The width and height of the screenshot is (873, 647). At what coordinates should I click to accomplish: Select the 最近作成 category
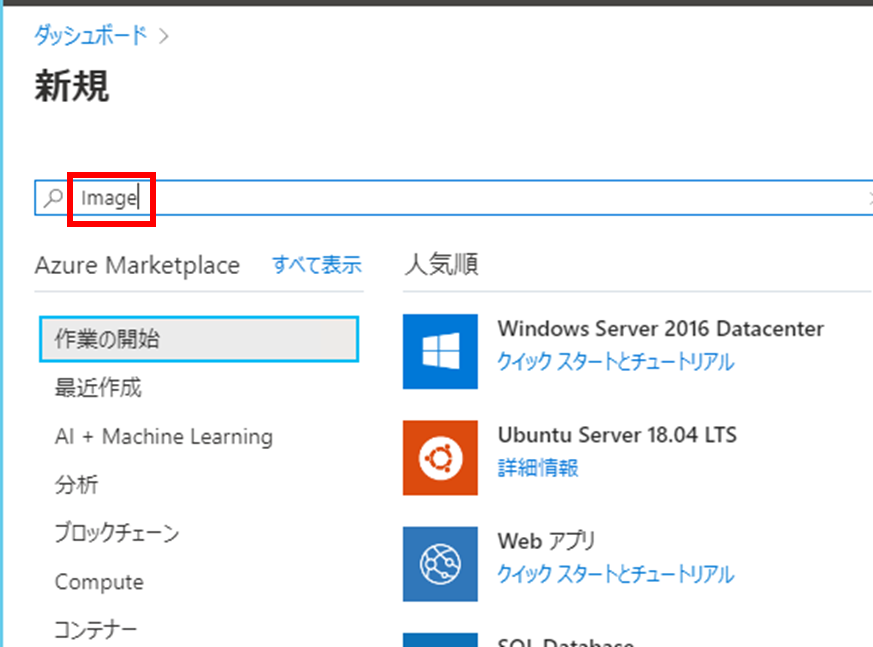pos(98,388)
